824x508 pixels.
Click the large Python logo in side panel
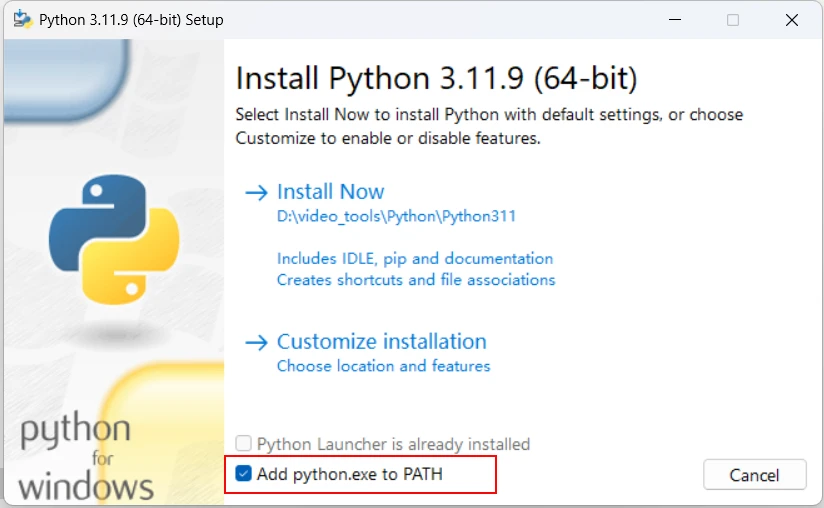114,240
